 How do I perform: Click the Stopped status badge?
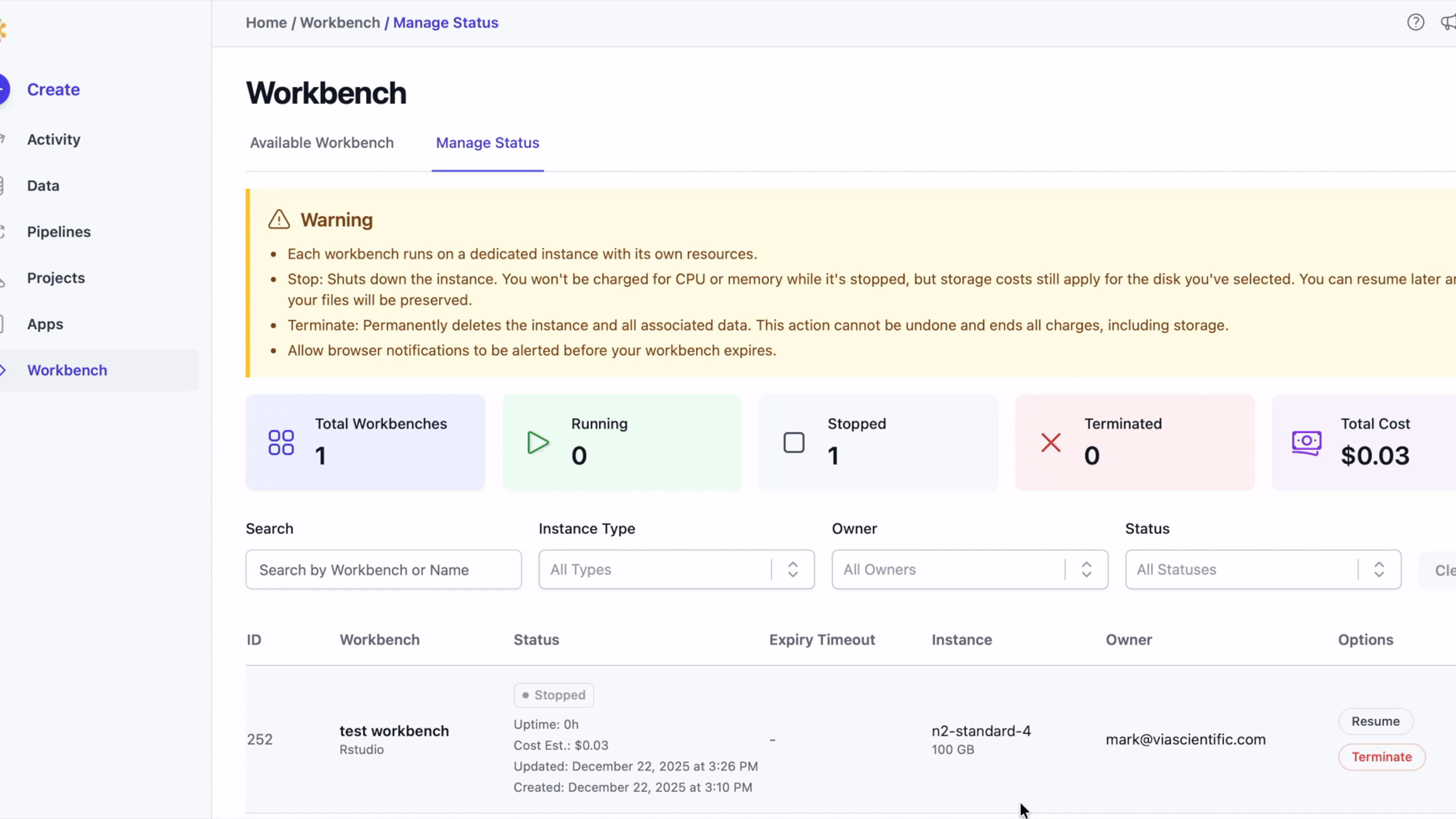coord(553,695)
